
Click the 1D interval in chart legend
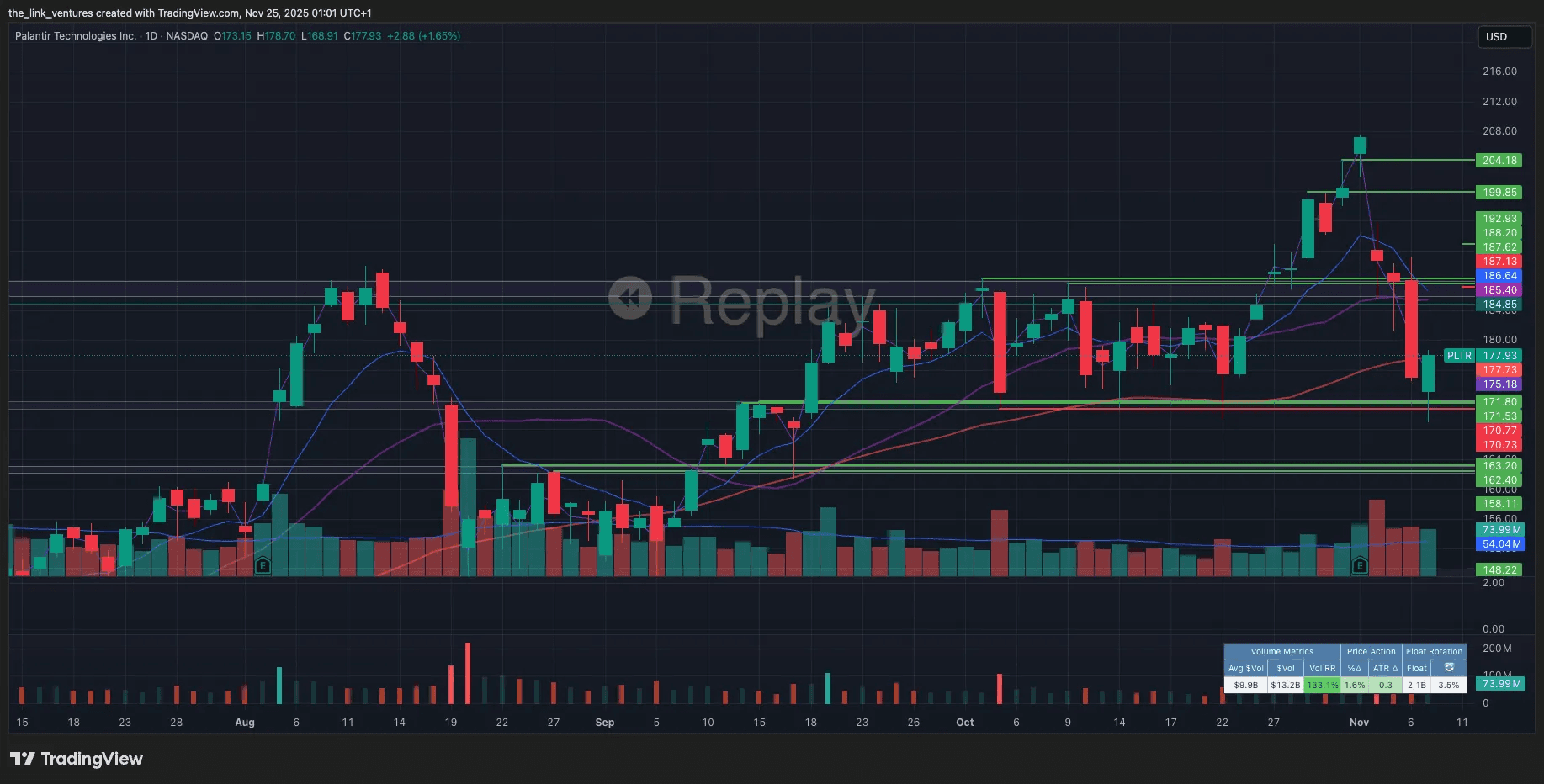[151, 36]
